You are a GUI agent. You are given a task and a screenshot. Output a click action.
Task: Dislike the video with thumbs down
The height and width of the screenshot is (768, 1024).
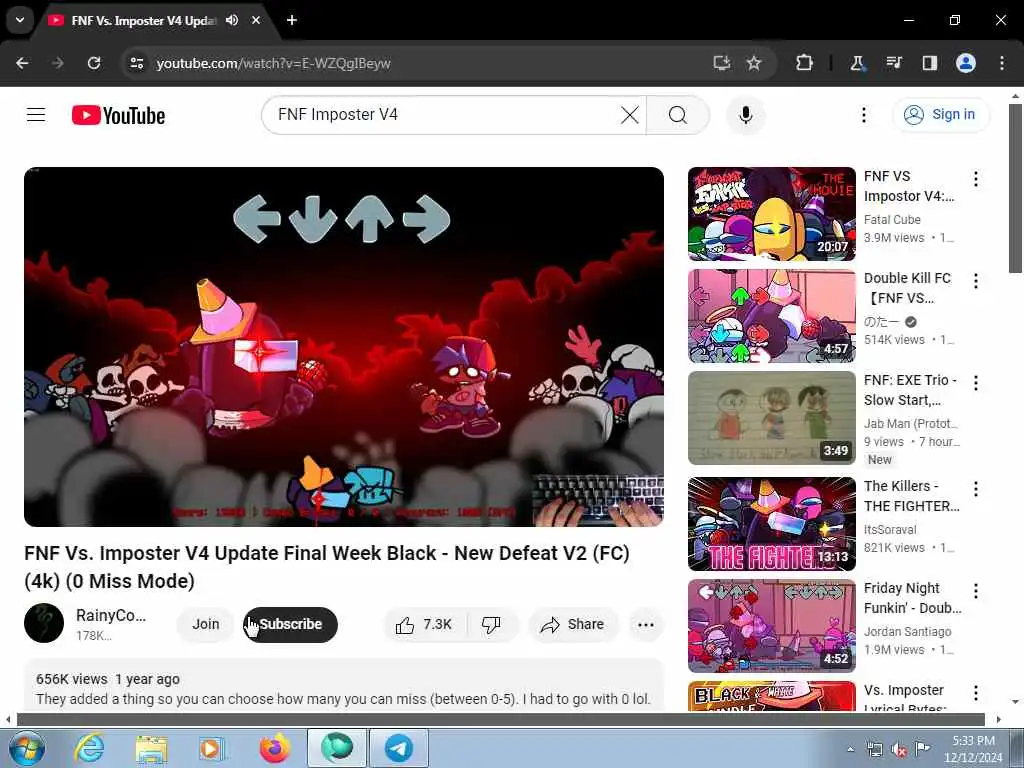click(491, 624)
